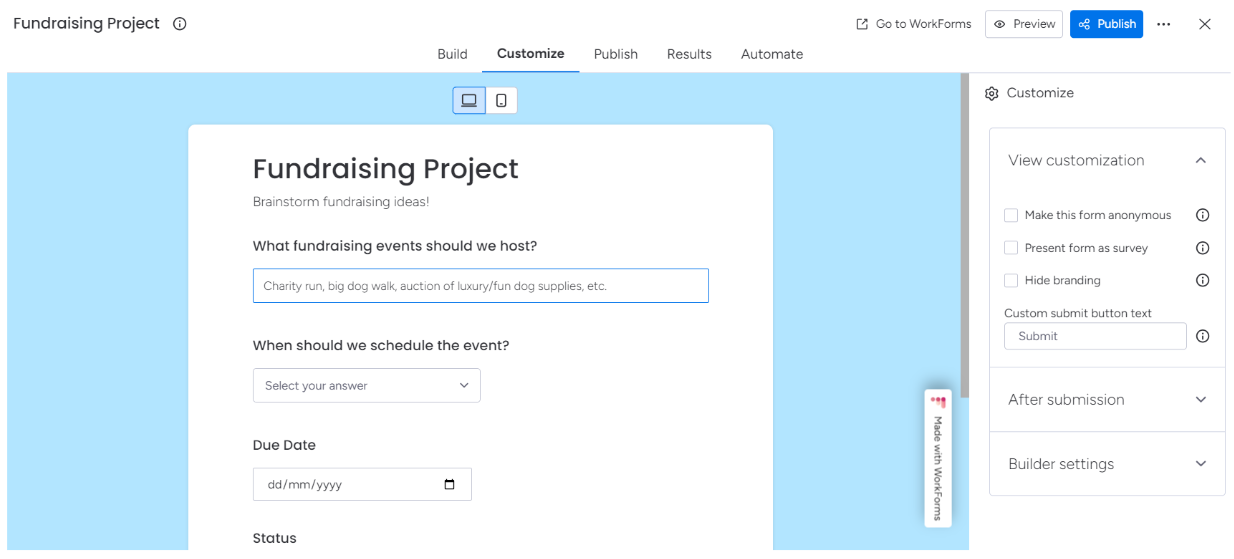Click Go to WorkForms link
The width and height of the screenshot is (1234, 559).
[913, 24]
